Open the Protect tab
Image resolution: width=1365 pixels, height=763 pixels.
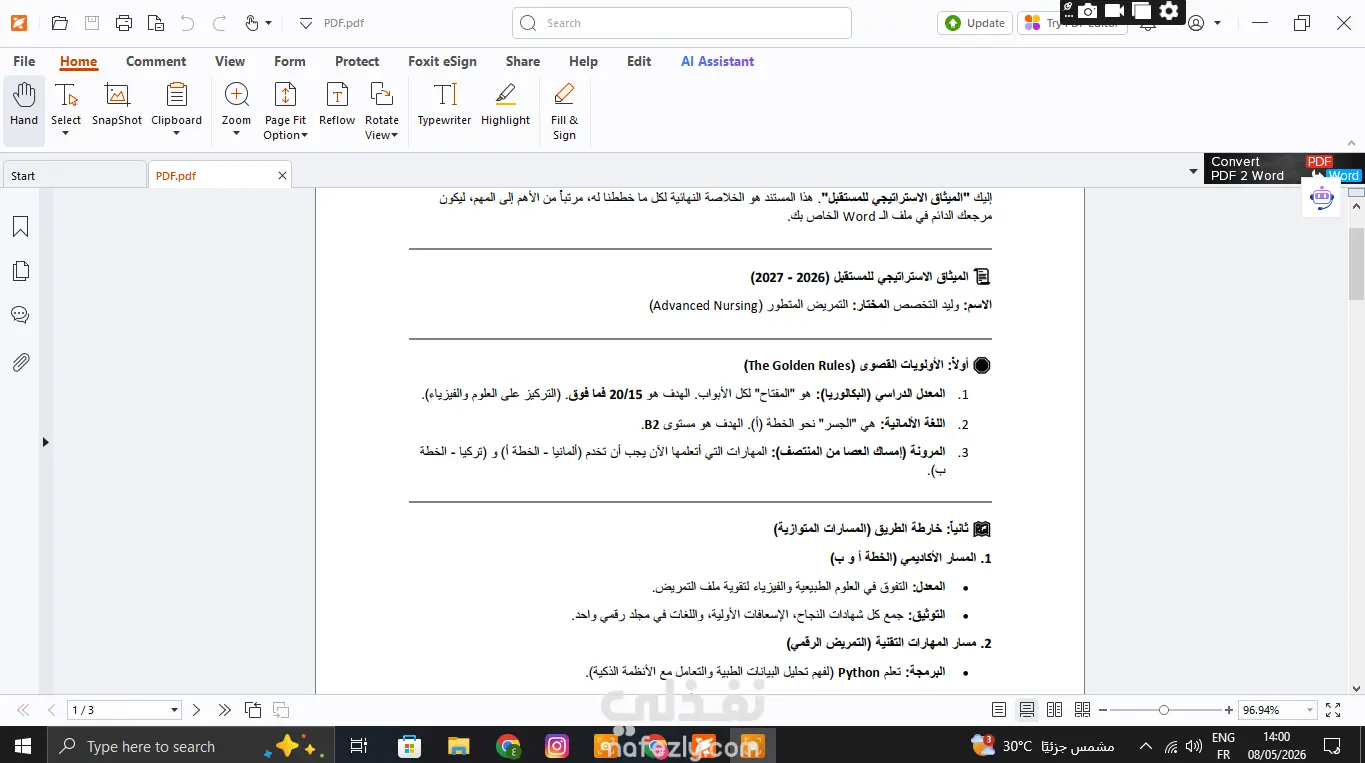tap(357, 61)
